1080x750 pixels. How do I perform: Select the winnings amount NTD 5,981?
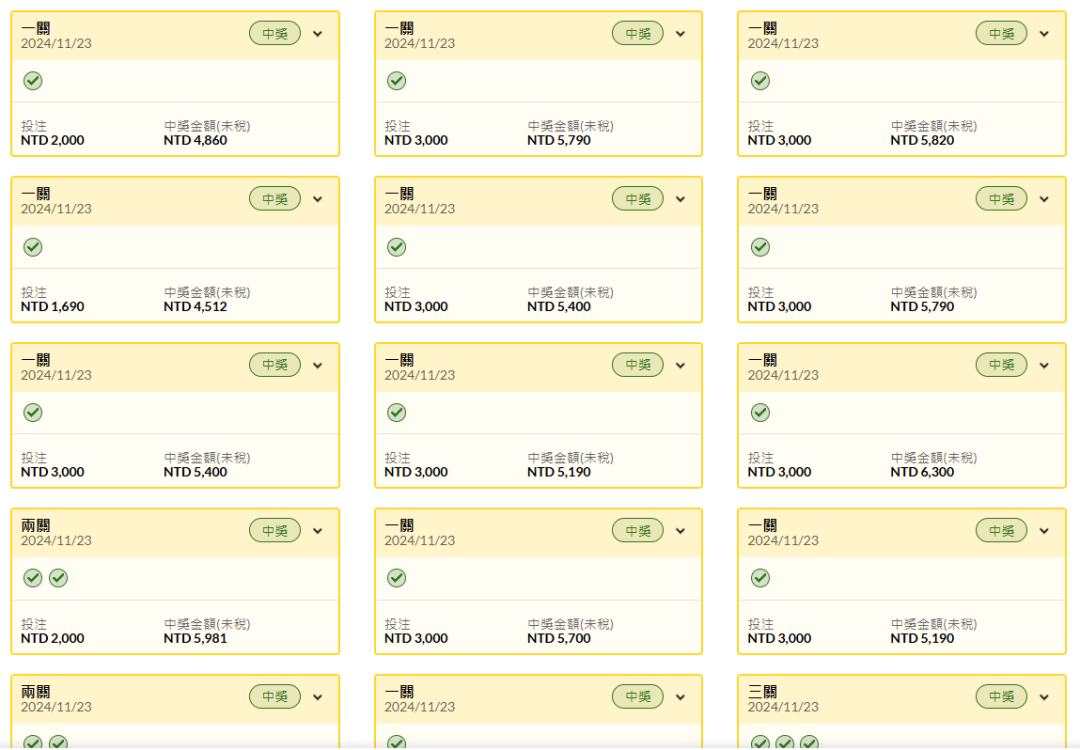tap(196, 638)
